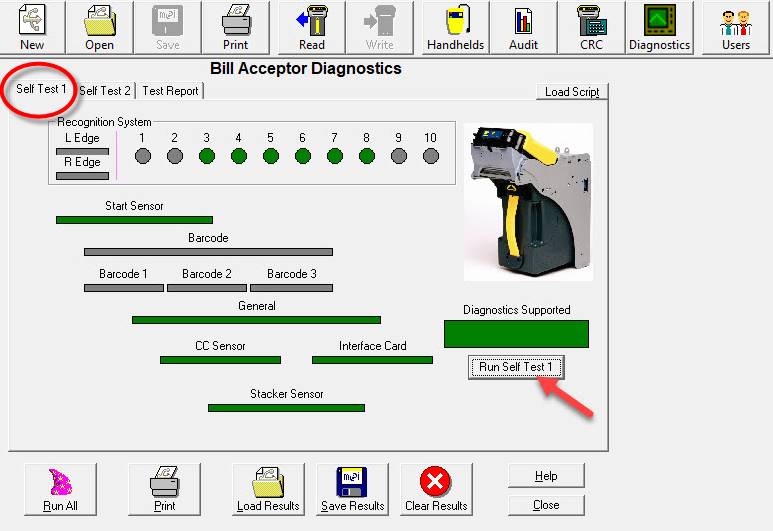The image size is (773, 531).
Task: Click the Print icon in top toolbar
Action: 236,28
